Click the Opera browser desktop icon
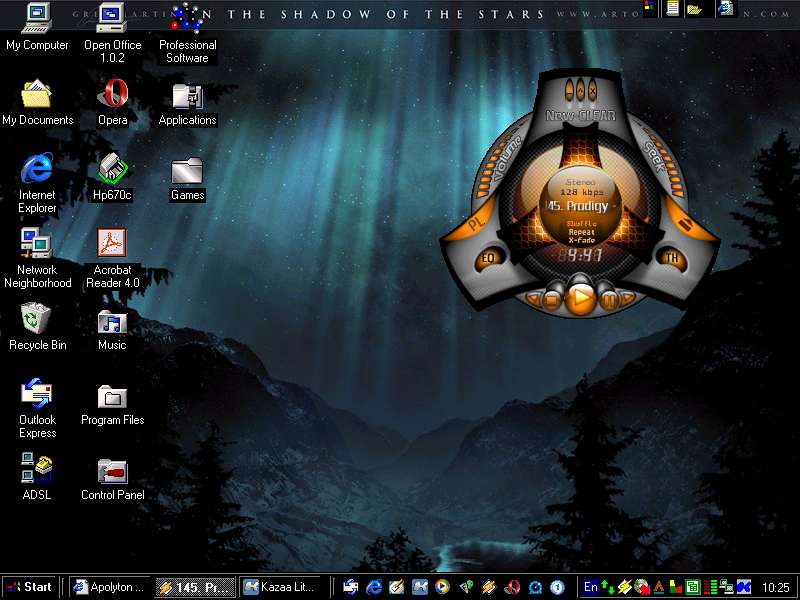This screenshot has width=800, height=600. tap(112, 95)
